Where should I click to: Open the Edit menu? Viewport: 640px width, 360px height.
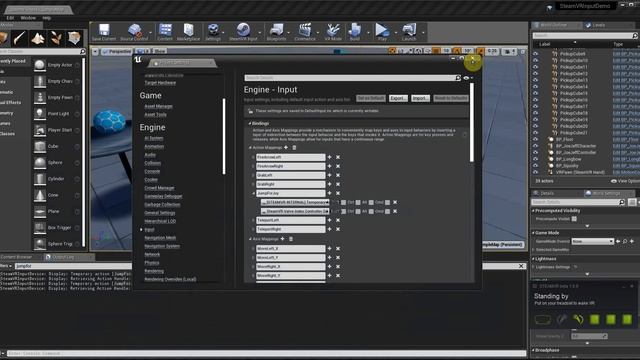10,18
